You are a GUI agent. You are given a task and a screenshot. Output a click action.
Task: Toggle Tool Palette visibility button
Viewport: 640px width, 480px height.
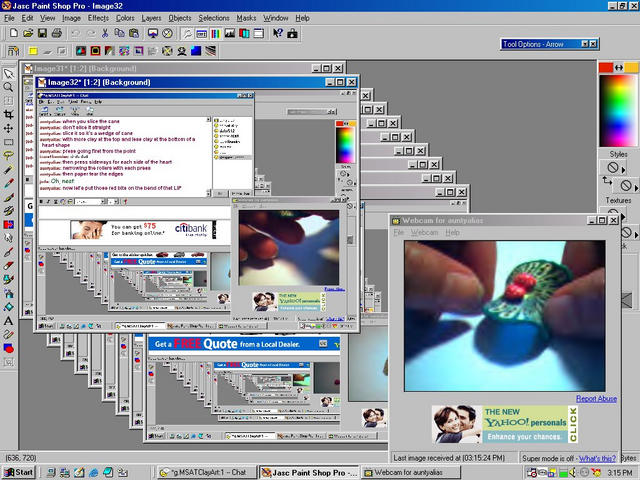(x=187, y=33)
